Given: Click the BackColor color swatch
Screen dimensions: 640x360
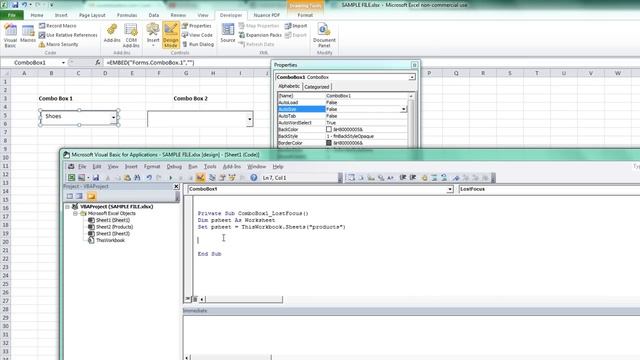Looking at the screenshot, I should click(329, 129).
